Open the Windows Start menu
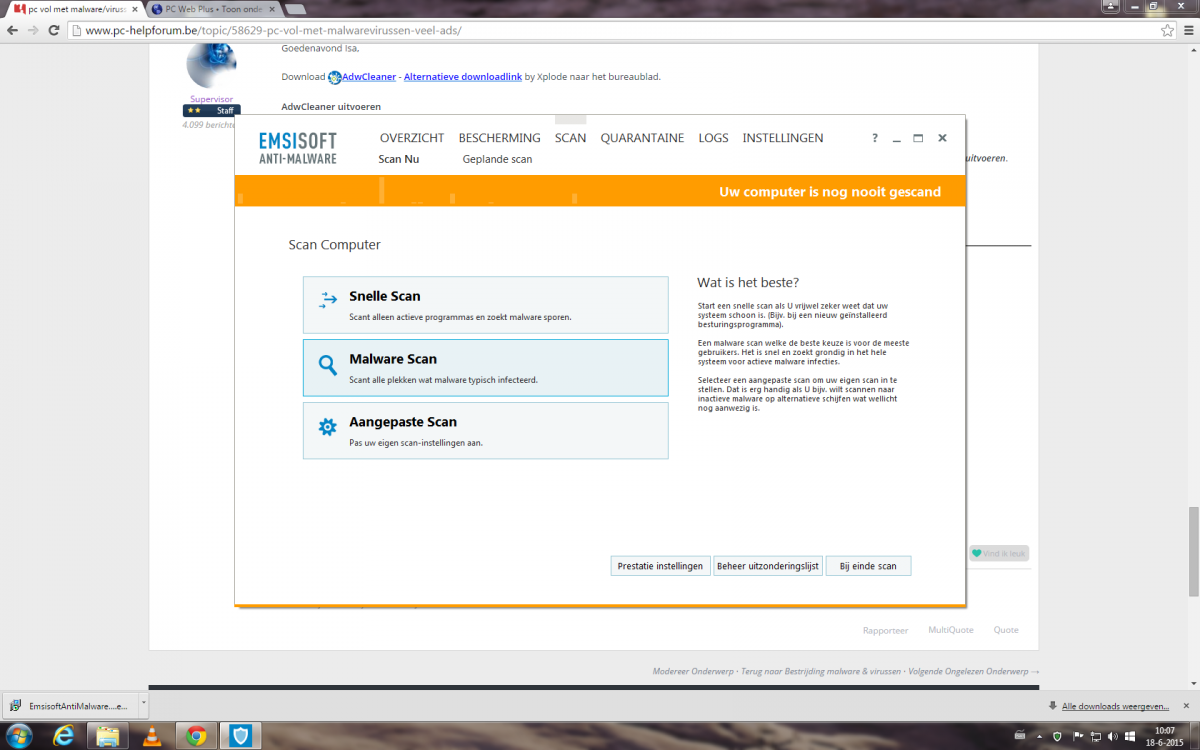The height and width of the screenshot is (750, 1200). 20,736
